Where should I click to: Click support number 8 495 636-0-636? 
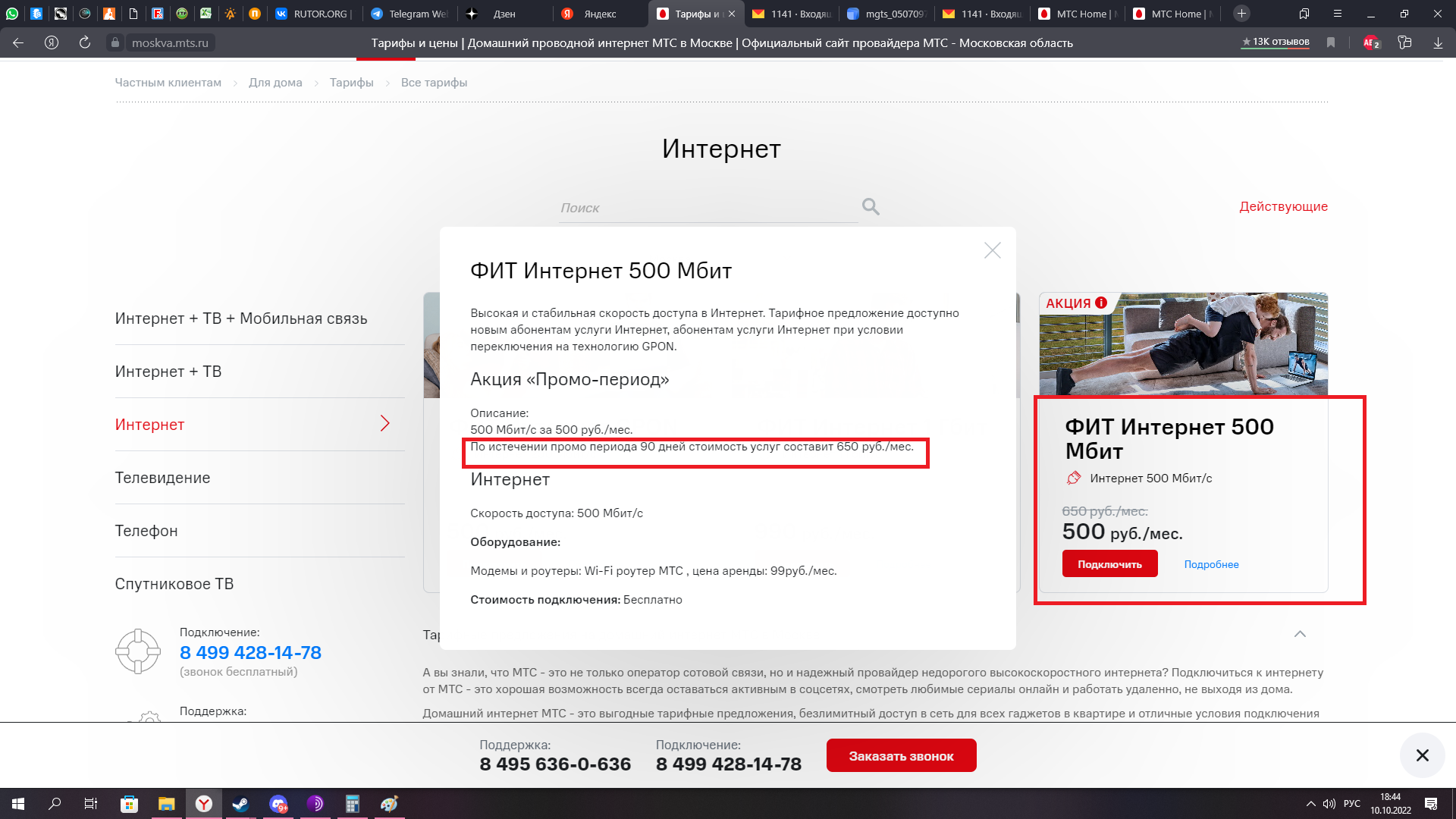click(x=555, y=764)
